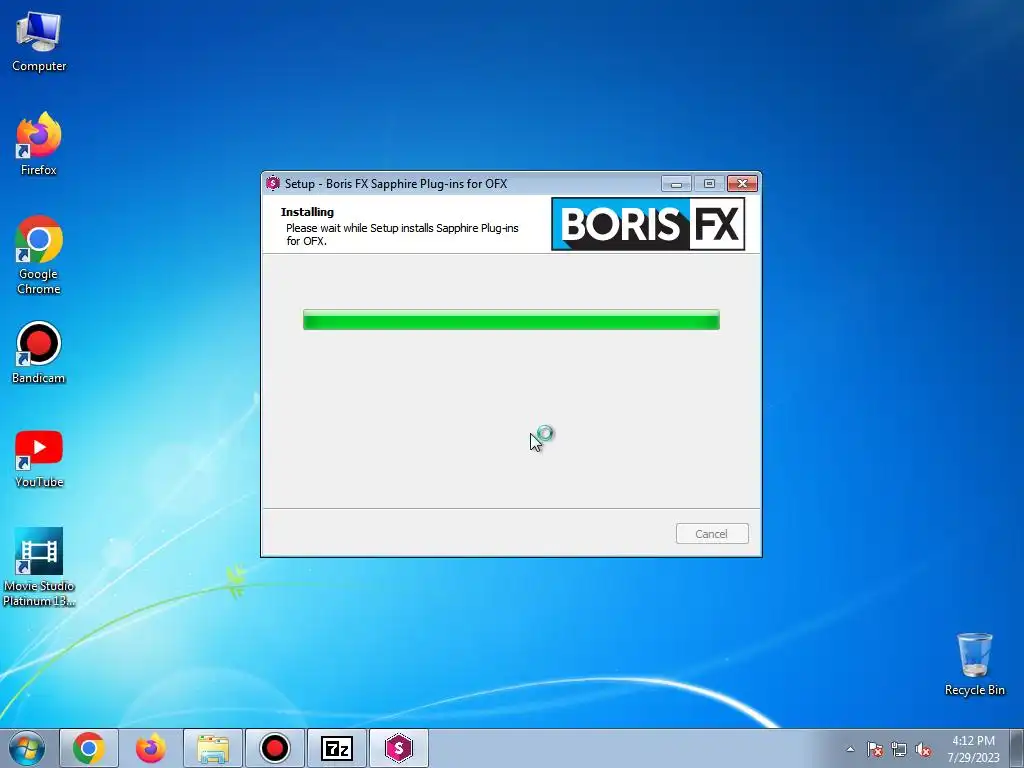The height and width of the screenshot is (768, 1024).
Task: Open the clock showing 4:12 PM
Action: (x=974, y=749)
